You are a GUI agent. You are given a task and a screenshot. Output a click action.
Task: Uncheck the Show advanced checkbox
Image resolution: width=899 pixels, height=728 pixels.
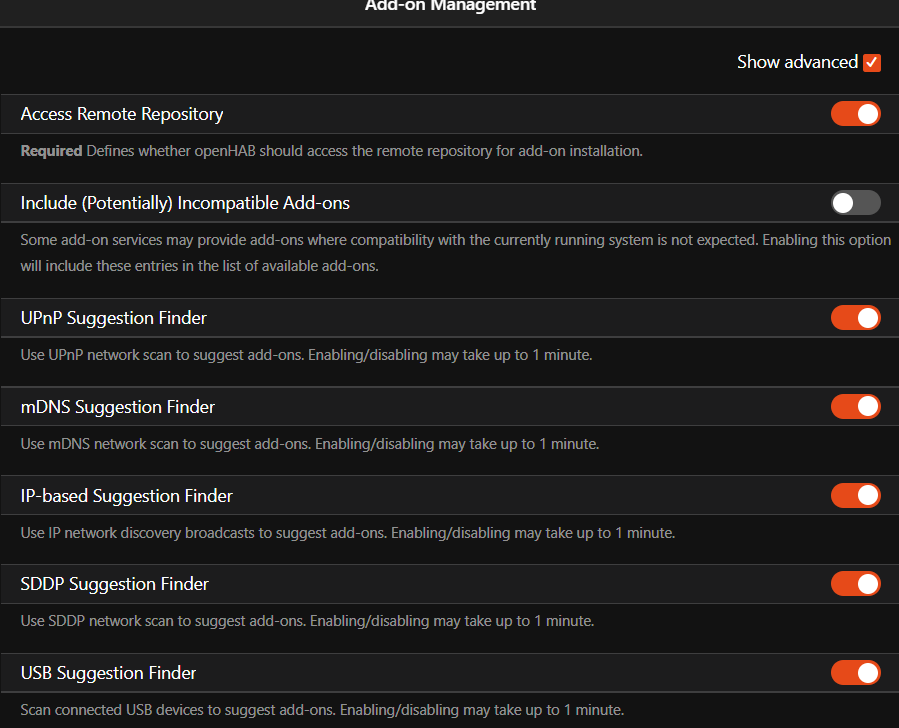click(x=872, y=62)
